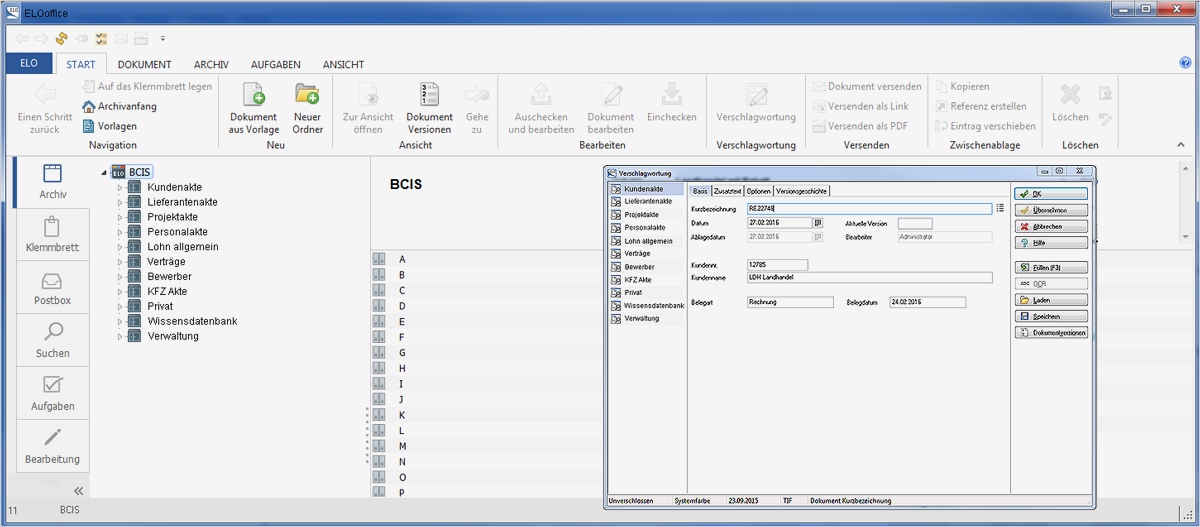Collapse the BCIS root archive node
Image resolution: width=1200 pixels, height=527 pixels.
(104, 172)
